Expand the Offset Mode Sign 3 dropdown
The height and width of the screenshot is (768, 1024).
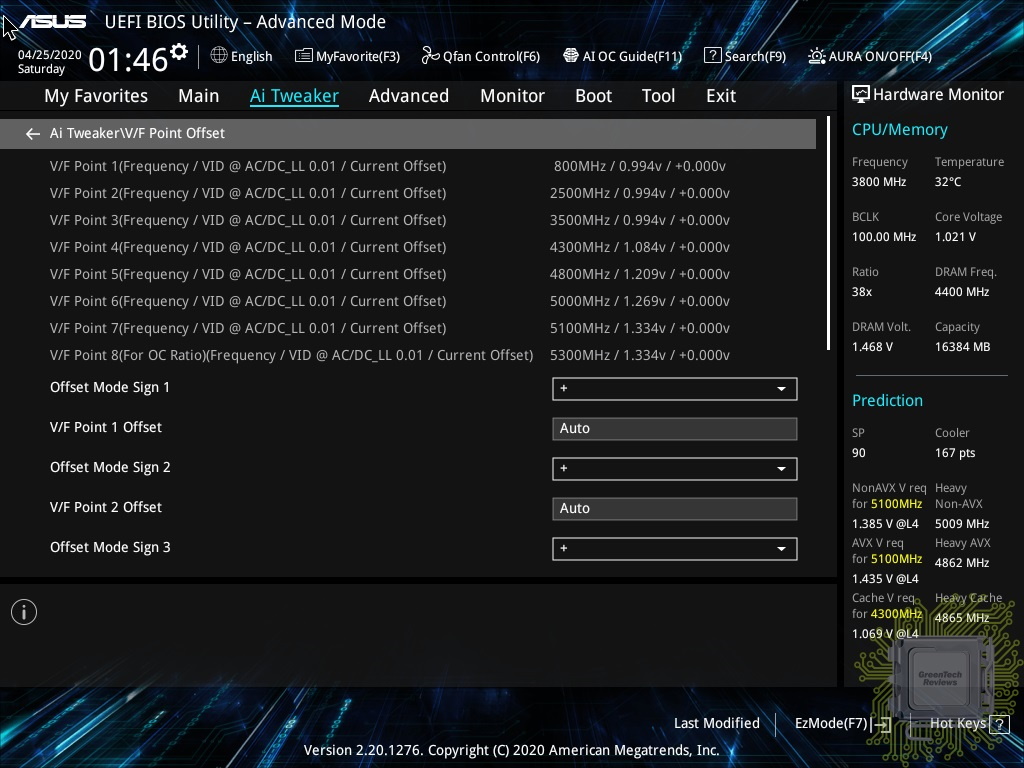pyautogui.click(x=675, y=549)
